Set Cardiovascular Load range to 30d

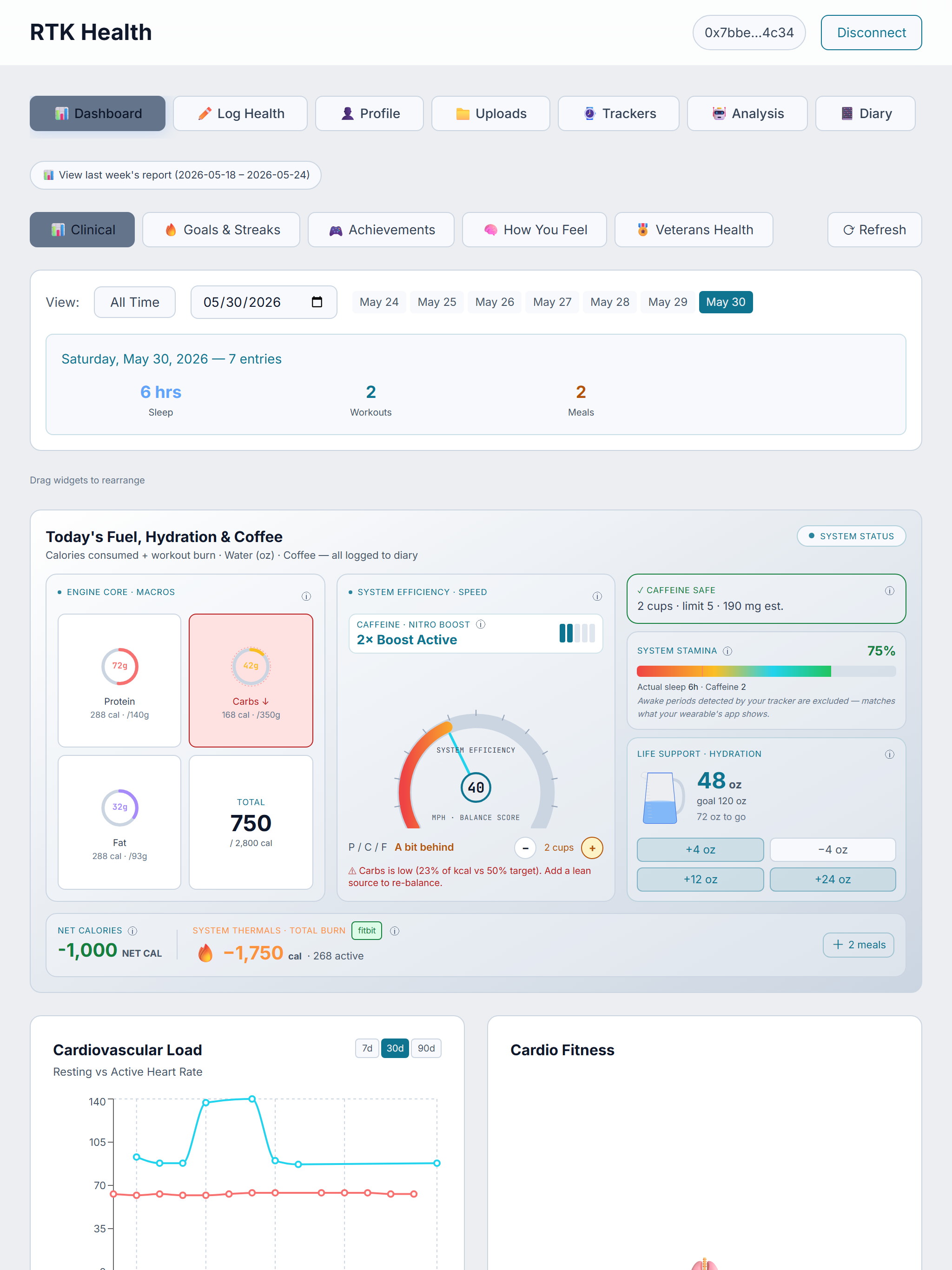click(395, 1048)
